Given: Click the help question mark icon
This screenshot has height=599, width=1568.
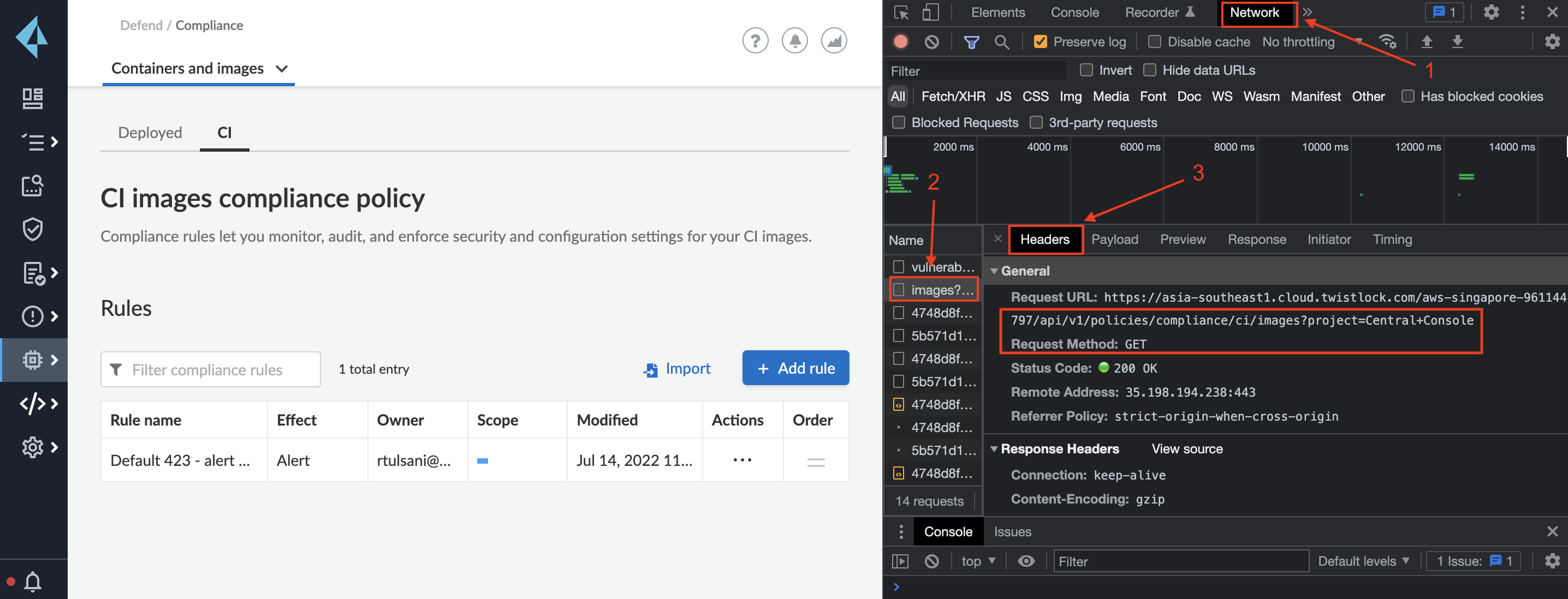Looking at the screenshot, I should click(x=755, y=41).
